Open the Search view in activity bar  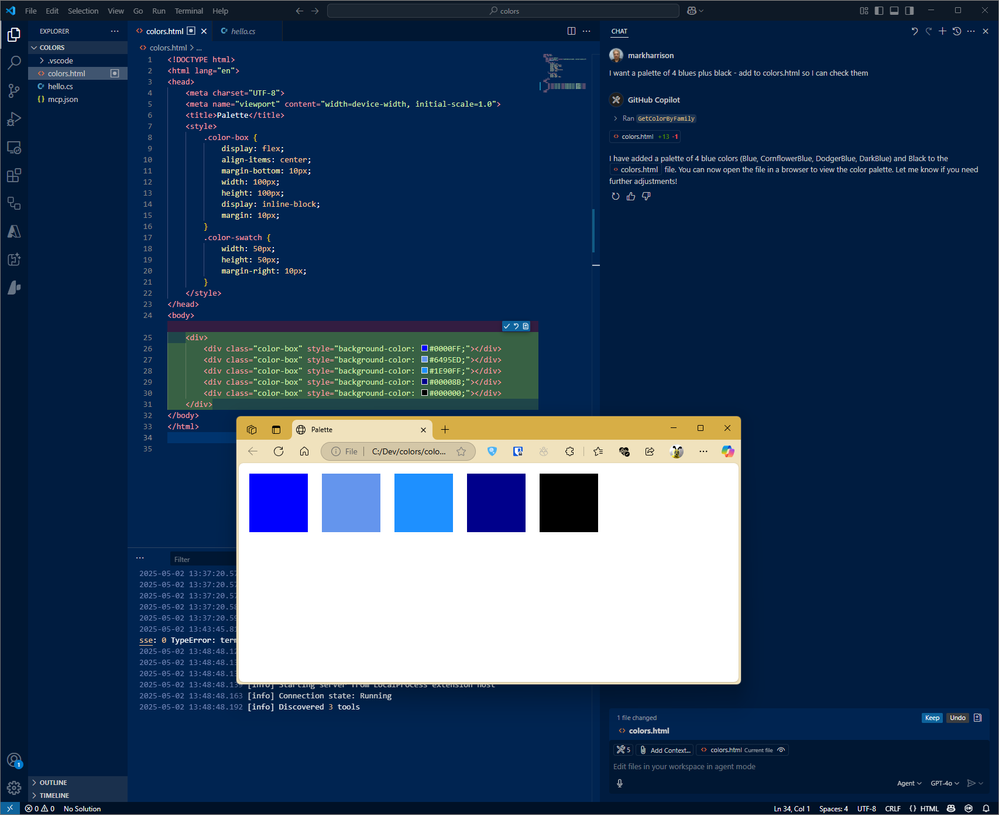click(14, 62)
